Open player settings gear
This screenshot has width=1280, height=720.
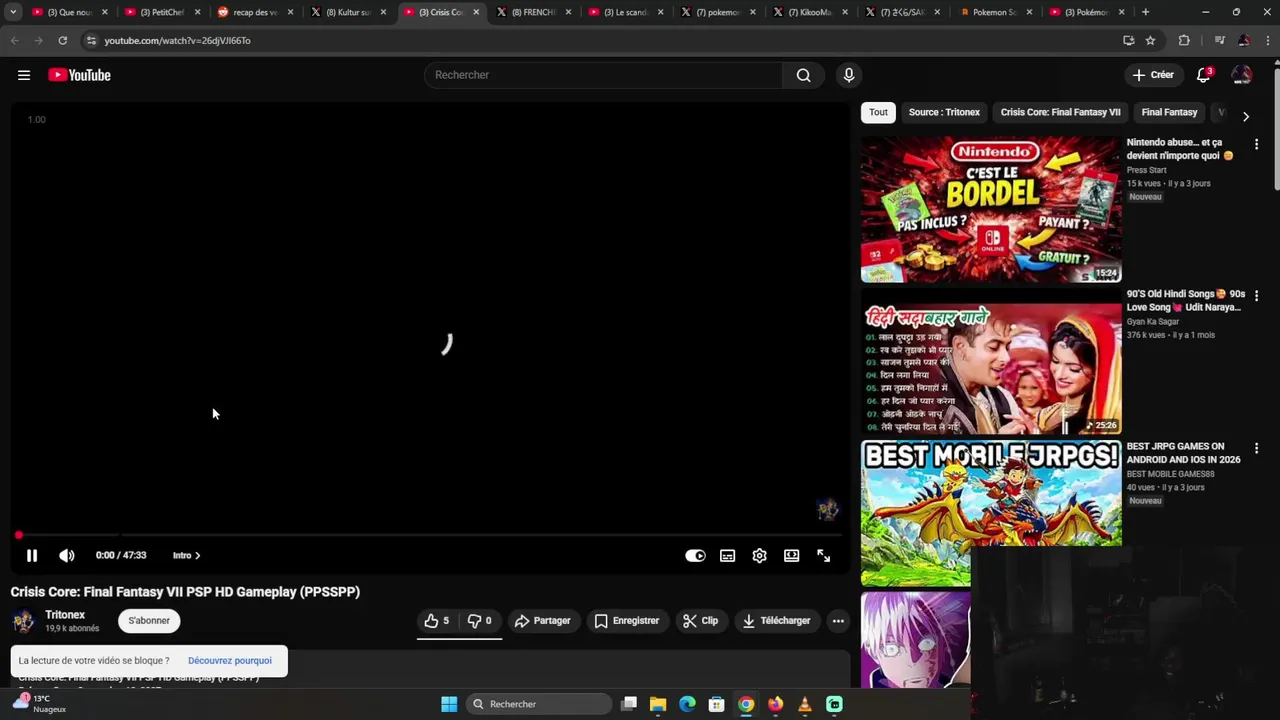[760, 556]
